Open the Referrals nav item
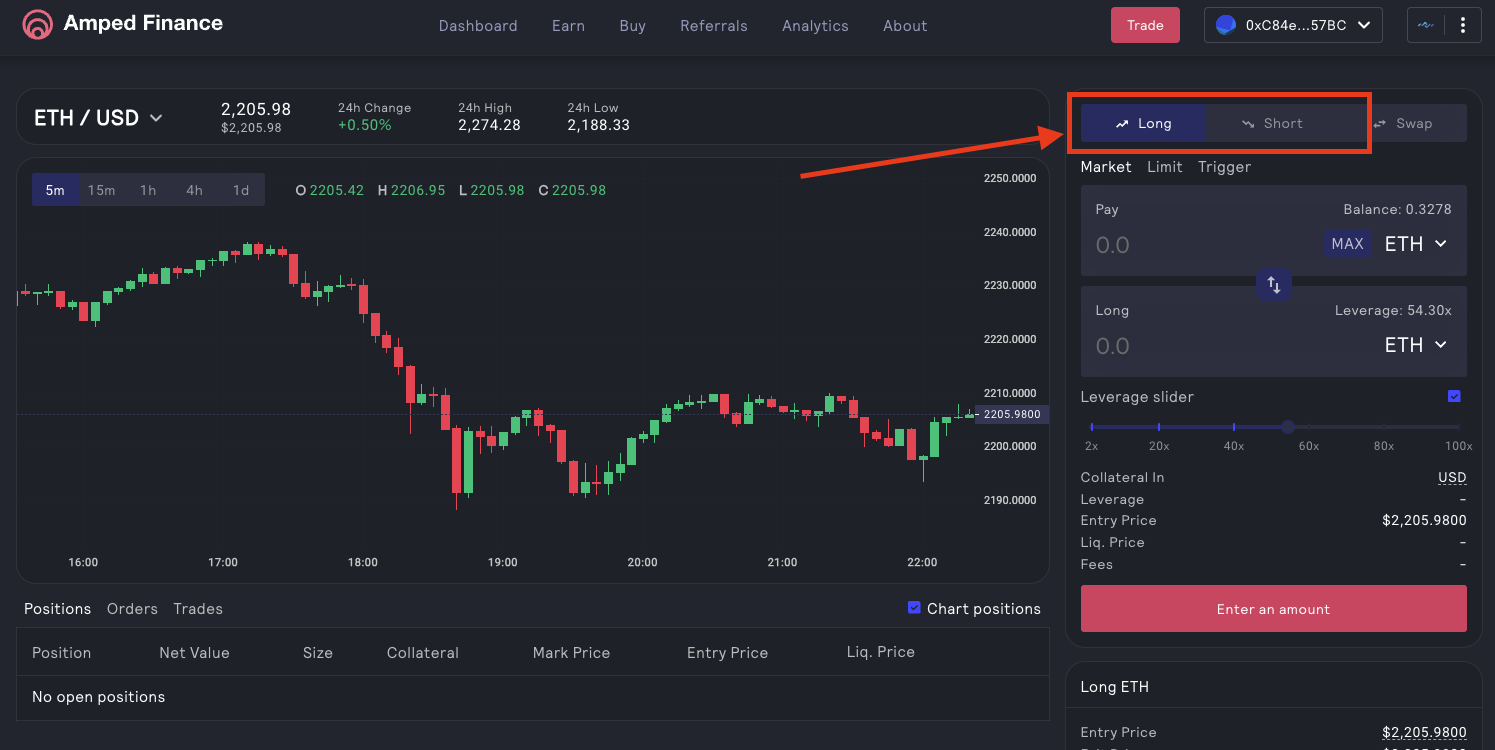Image resolution: width=1495 pixels, height=750 pixels. point(714,26)
